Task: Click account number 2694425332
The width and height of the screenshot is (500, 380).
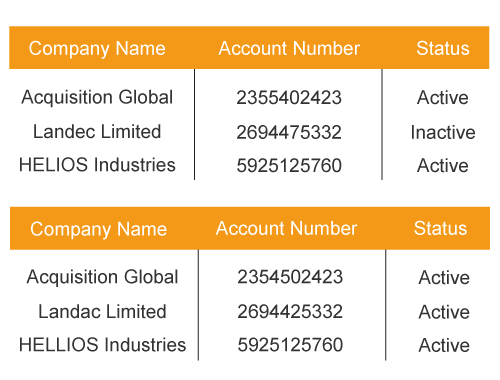Action: (290, 312)
